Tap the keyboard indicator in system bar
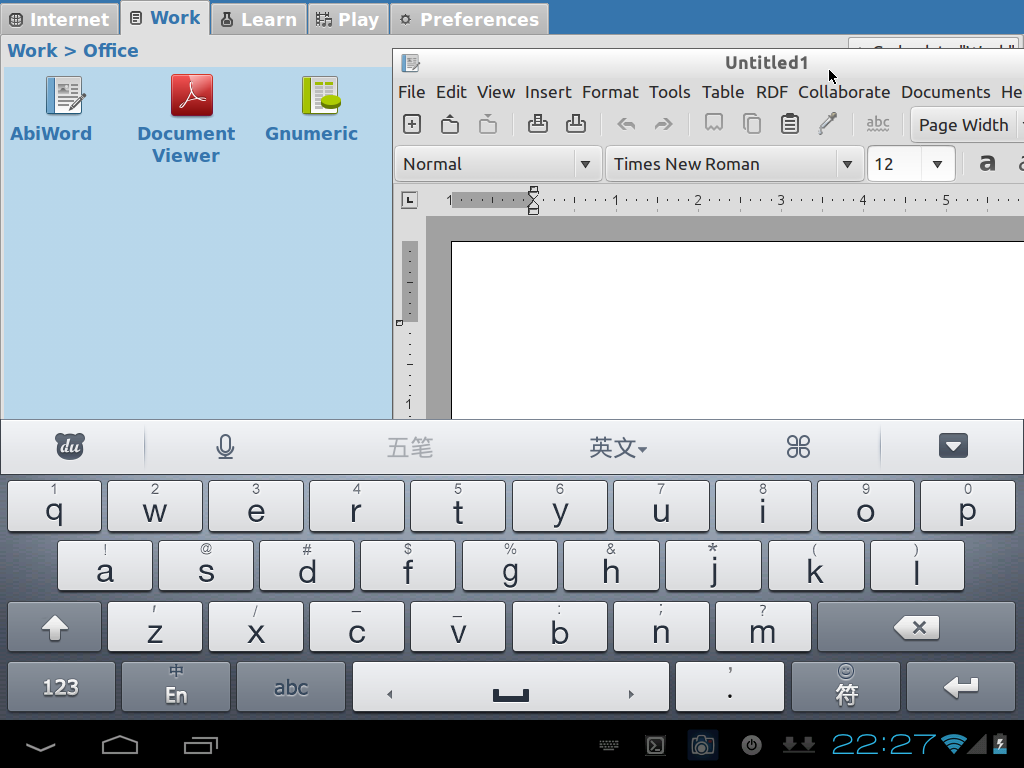The height and width of the screenshot is (768, 1024). tap(609, 745)
